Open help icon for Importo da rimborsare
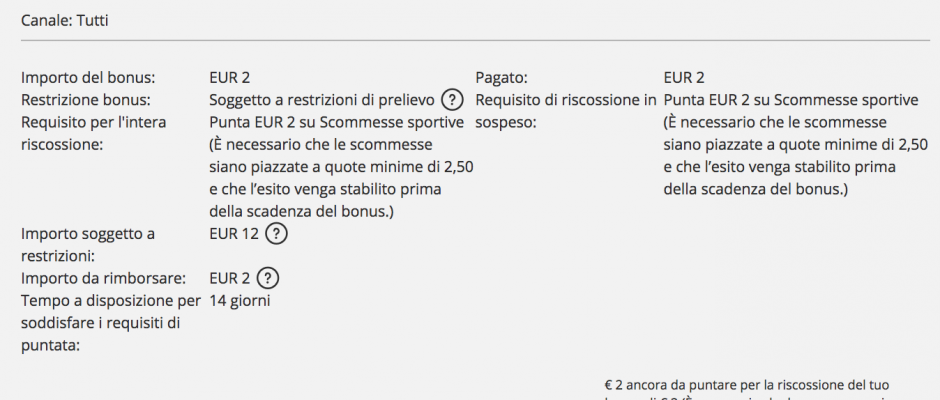Screen dimensions: 940x400 267,278
